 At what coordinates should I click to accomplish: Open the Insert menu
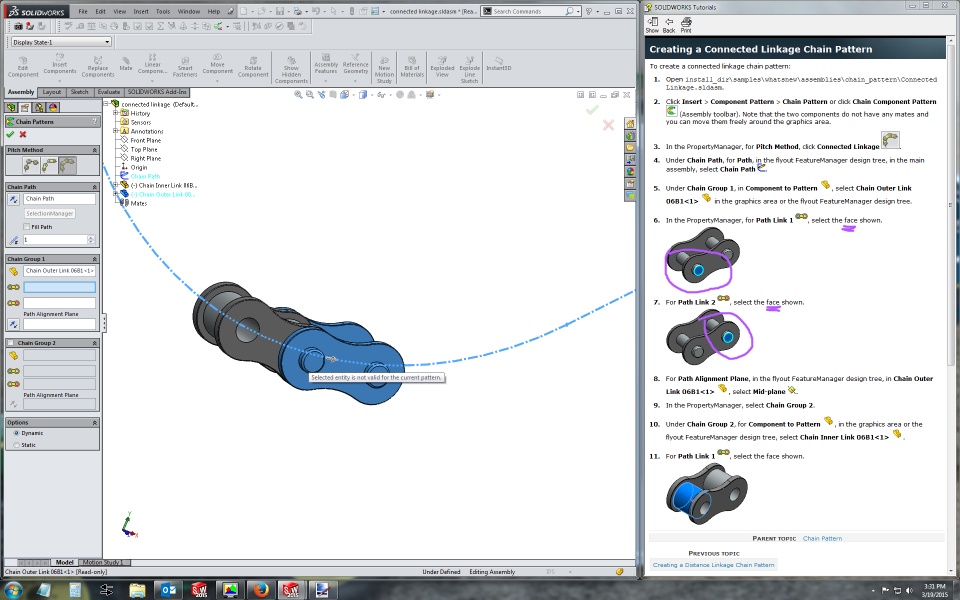(x=141, y=11)
